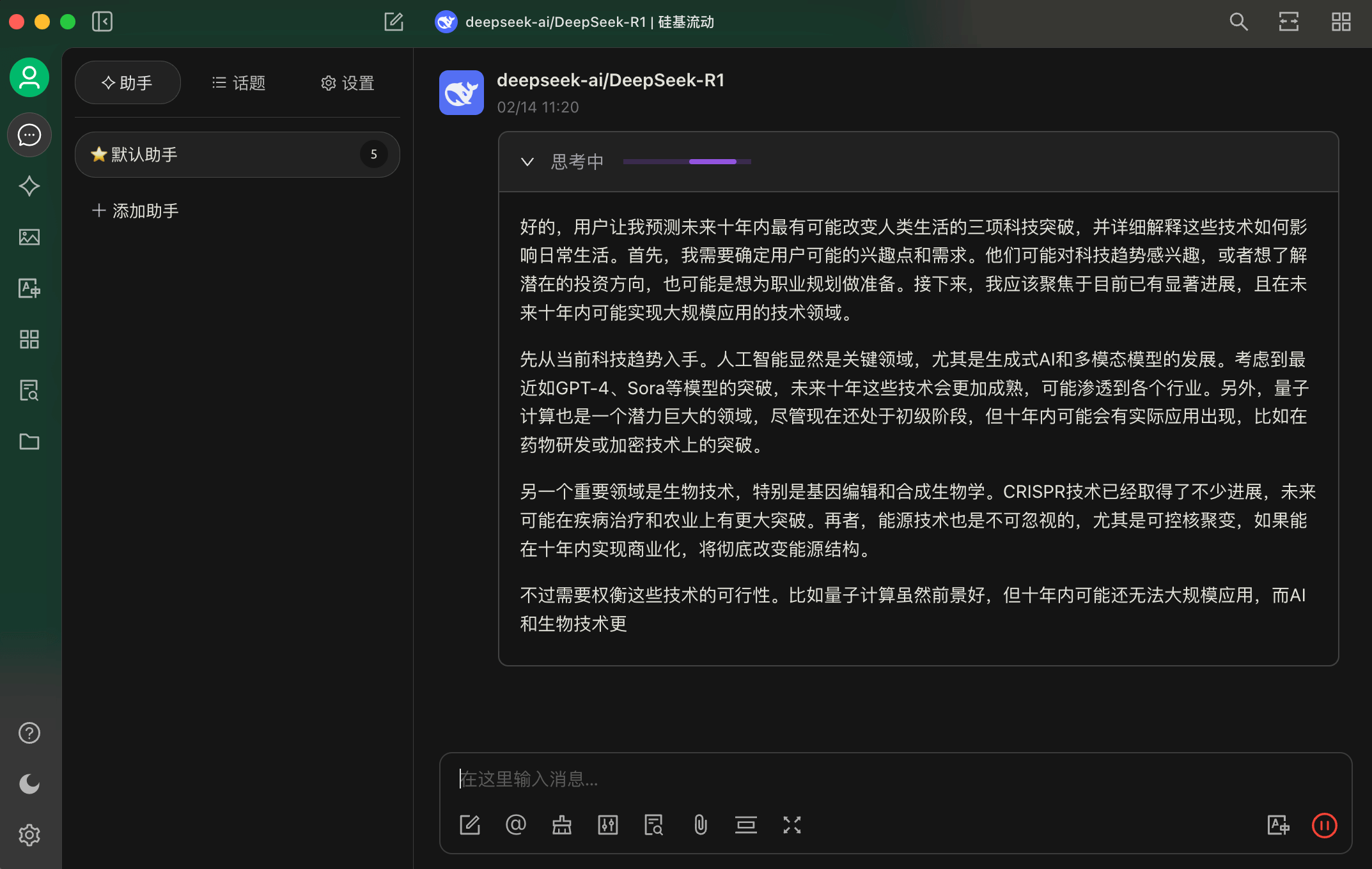Toggle dark mode moon icon
This screenshot has height=869, width=1372.
click(x=29, y=784)
